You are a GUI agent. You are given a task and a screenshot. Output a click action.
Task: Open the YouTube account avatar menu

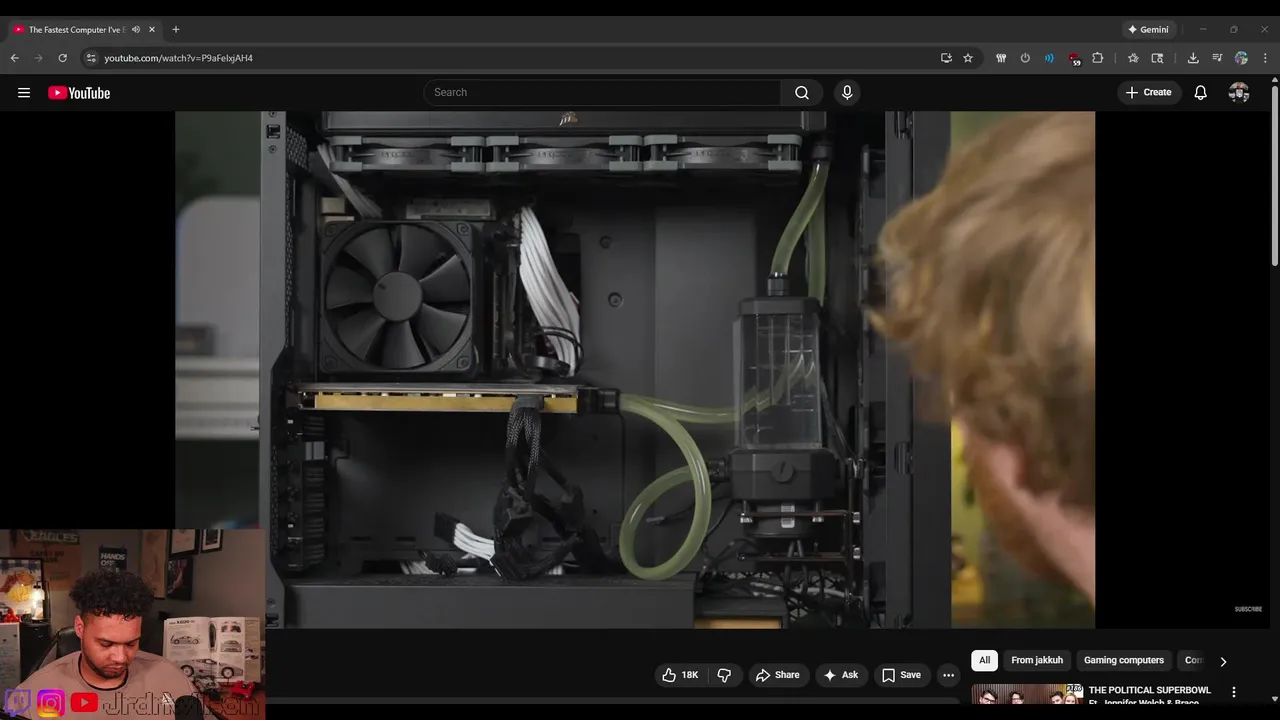coord(1239,92)
